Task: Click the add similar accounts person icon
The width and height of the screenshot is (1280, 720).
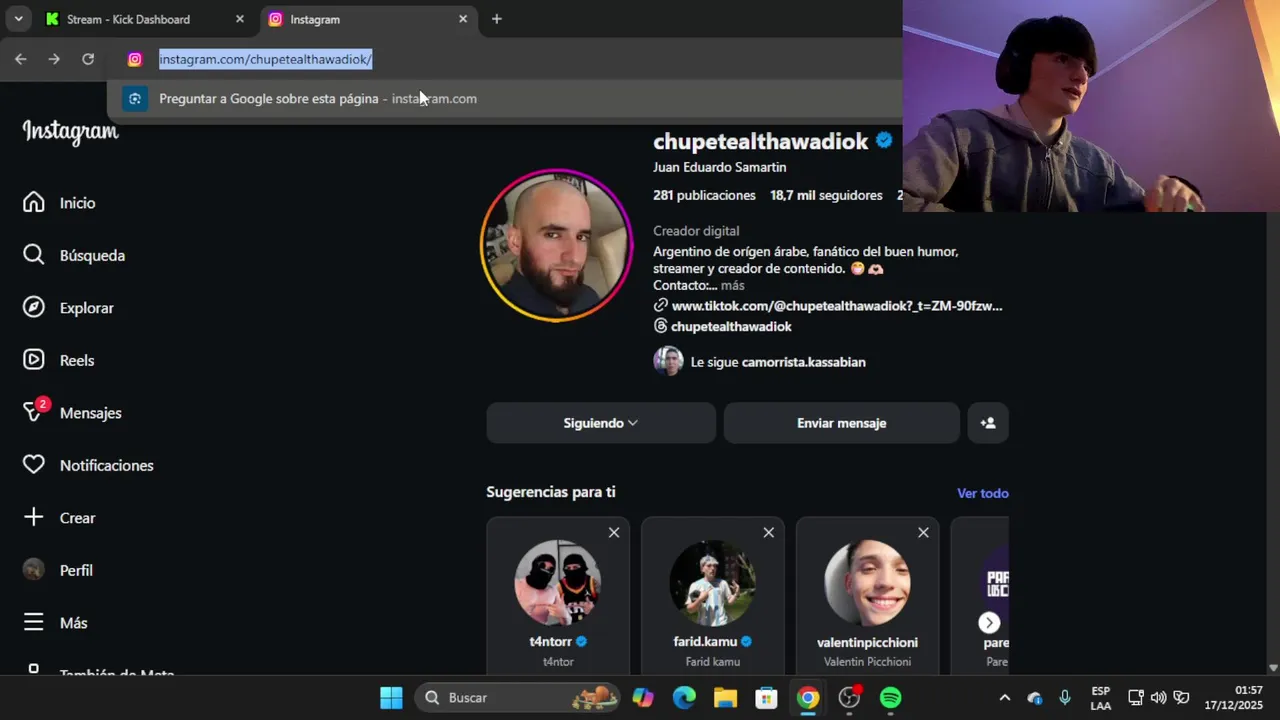Action: (x=988, y=423)
